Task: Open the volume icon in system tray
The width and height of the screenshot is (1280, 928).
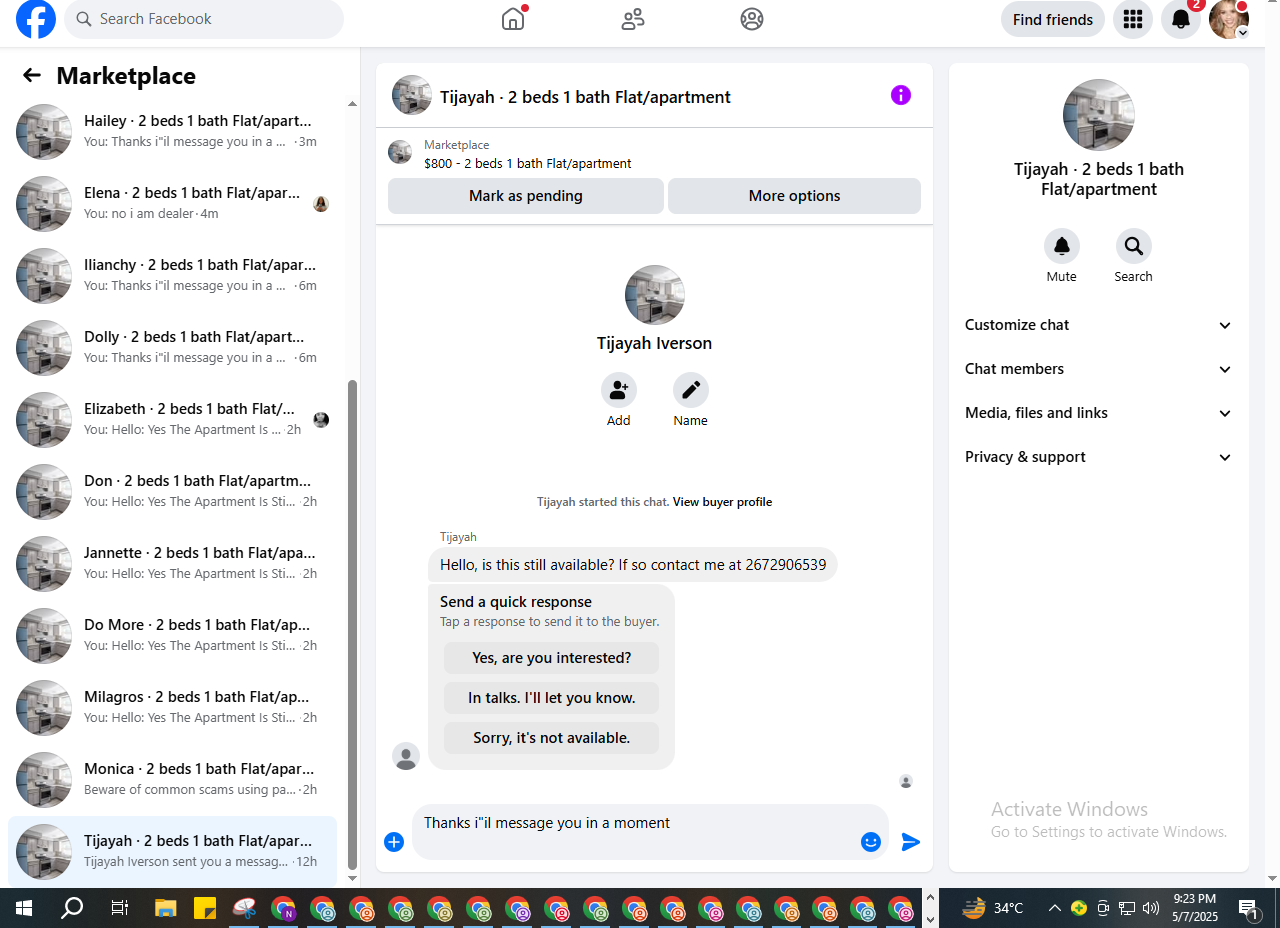Action: pos(1151,908)
